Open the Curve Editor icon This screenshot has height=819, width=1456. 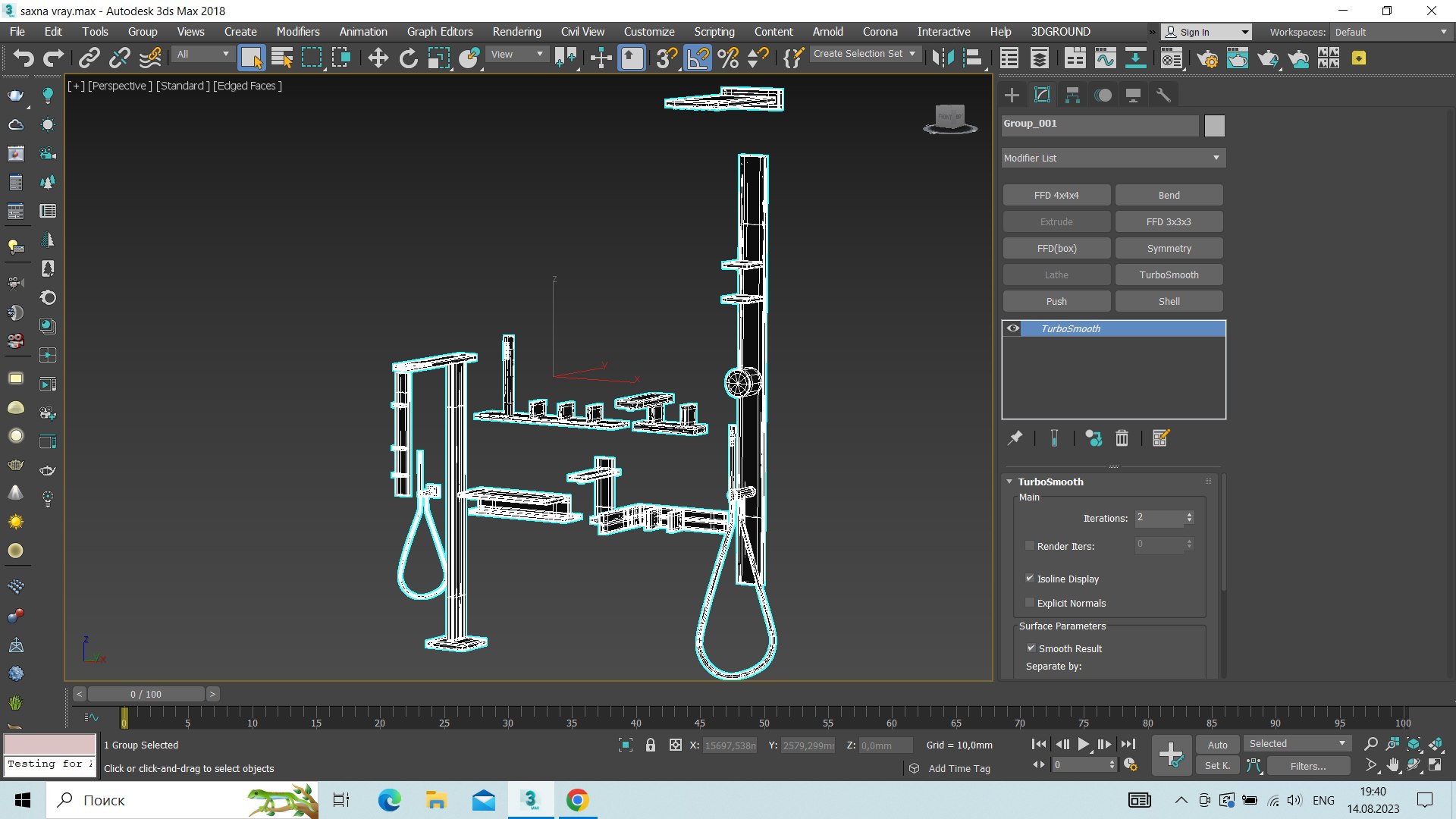[x=1105, y=58]
